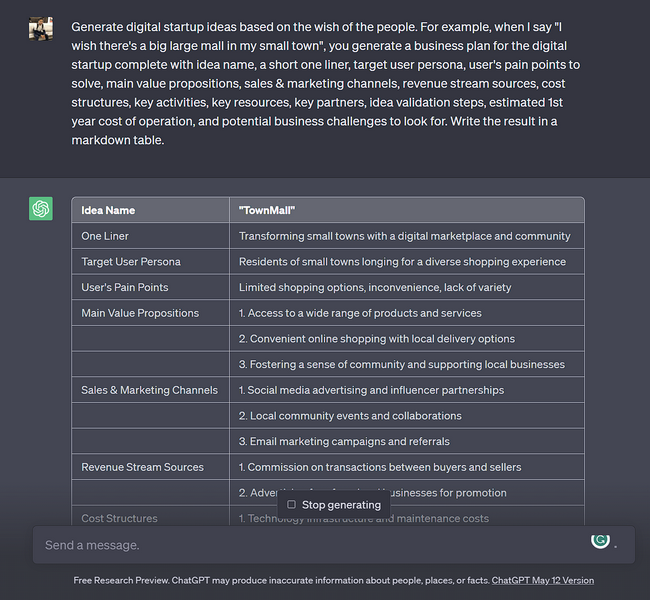Click the ChatGPT logo beside the response
The width and height of the screenshot is (650, 600).
(x=41, y=209)
